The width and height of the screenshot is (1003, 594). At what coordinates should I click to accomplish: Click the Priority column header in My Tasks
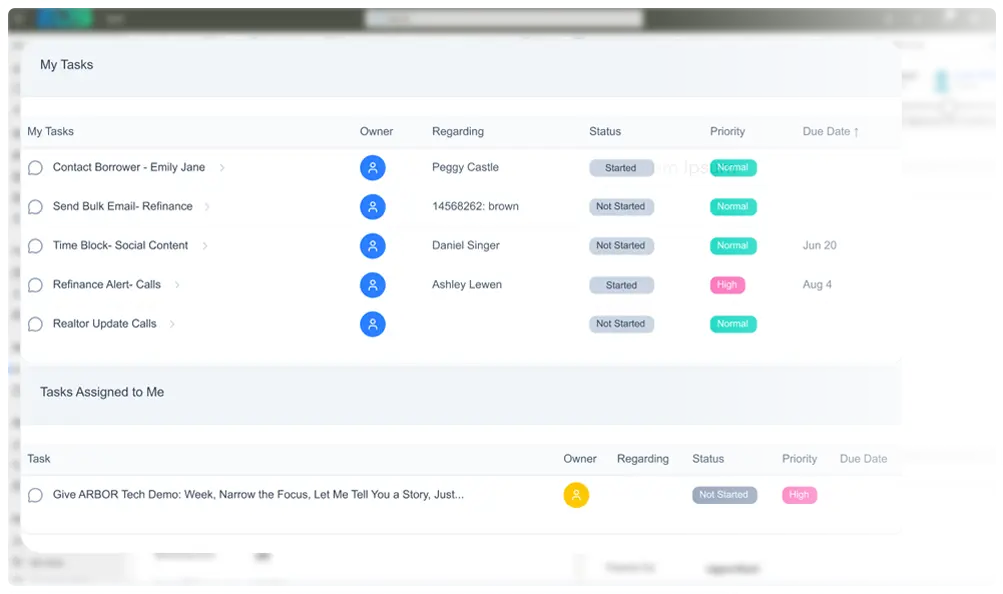click(727, 132)
